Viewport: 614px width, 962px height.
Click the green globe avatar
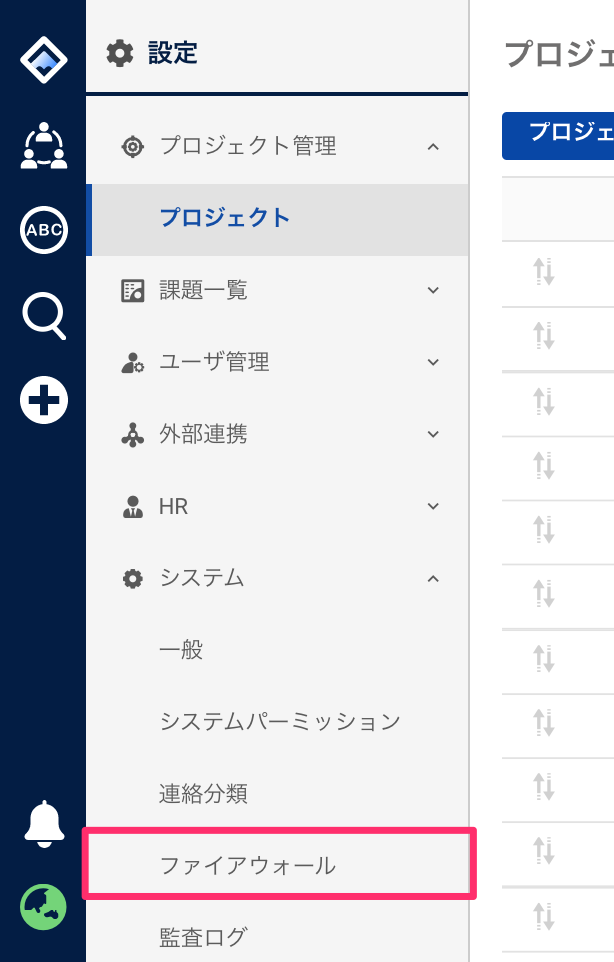click(x=44, y=907)
